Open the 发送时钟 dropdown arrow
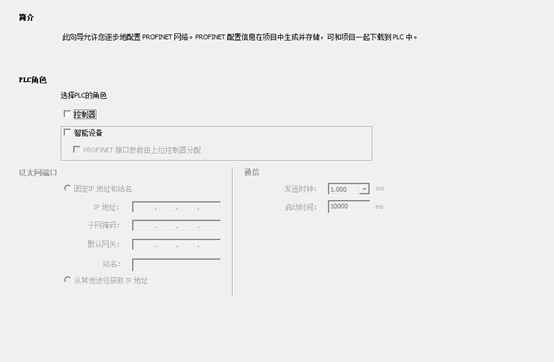This screenshot has height=362, width=554. (364, 189)
